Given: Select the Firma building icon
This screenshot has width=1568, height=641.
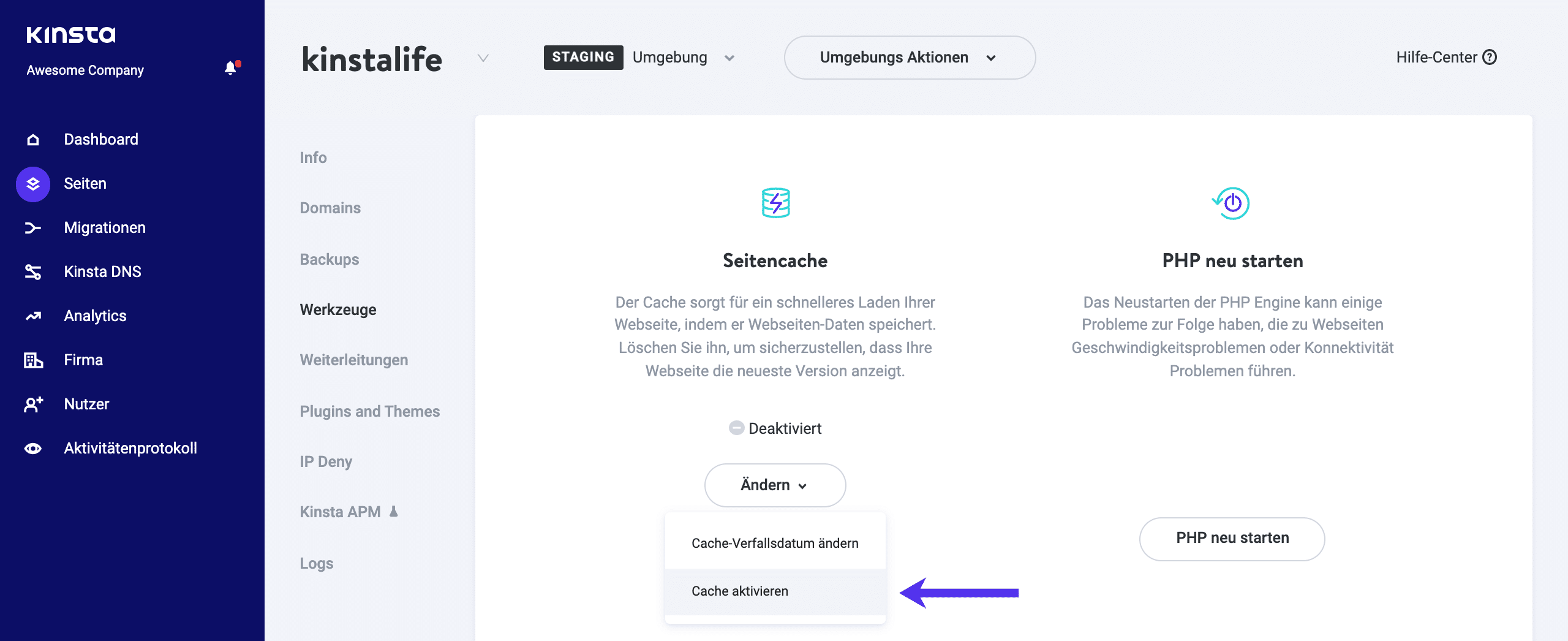Looking at the screenshot, I should (x=32, y=360).
